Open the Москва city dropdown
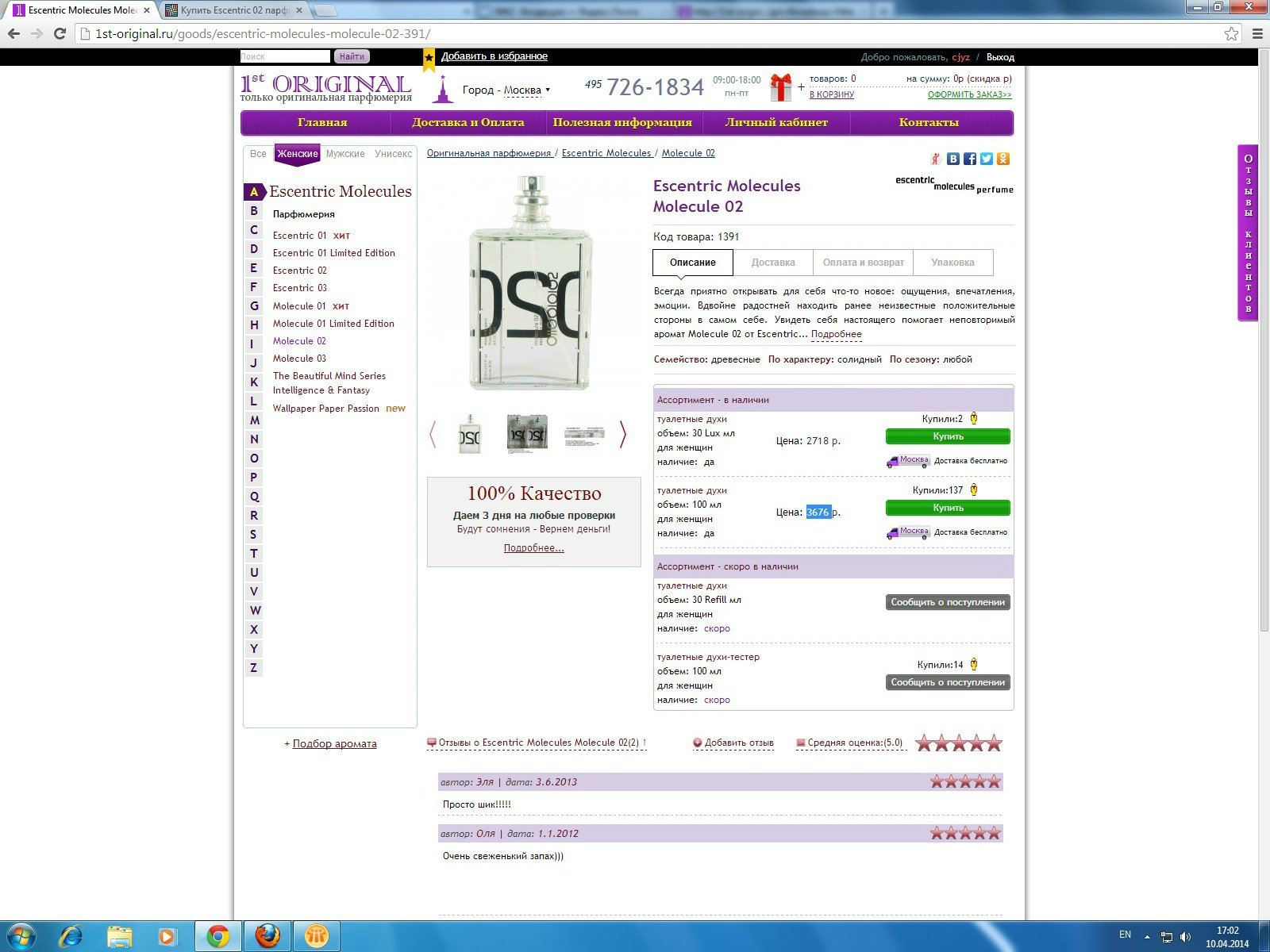This screenshot has height=952, width=1270. [x=526, y=90]
